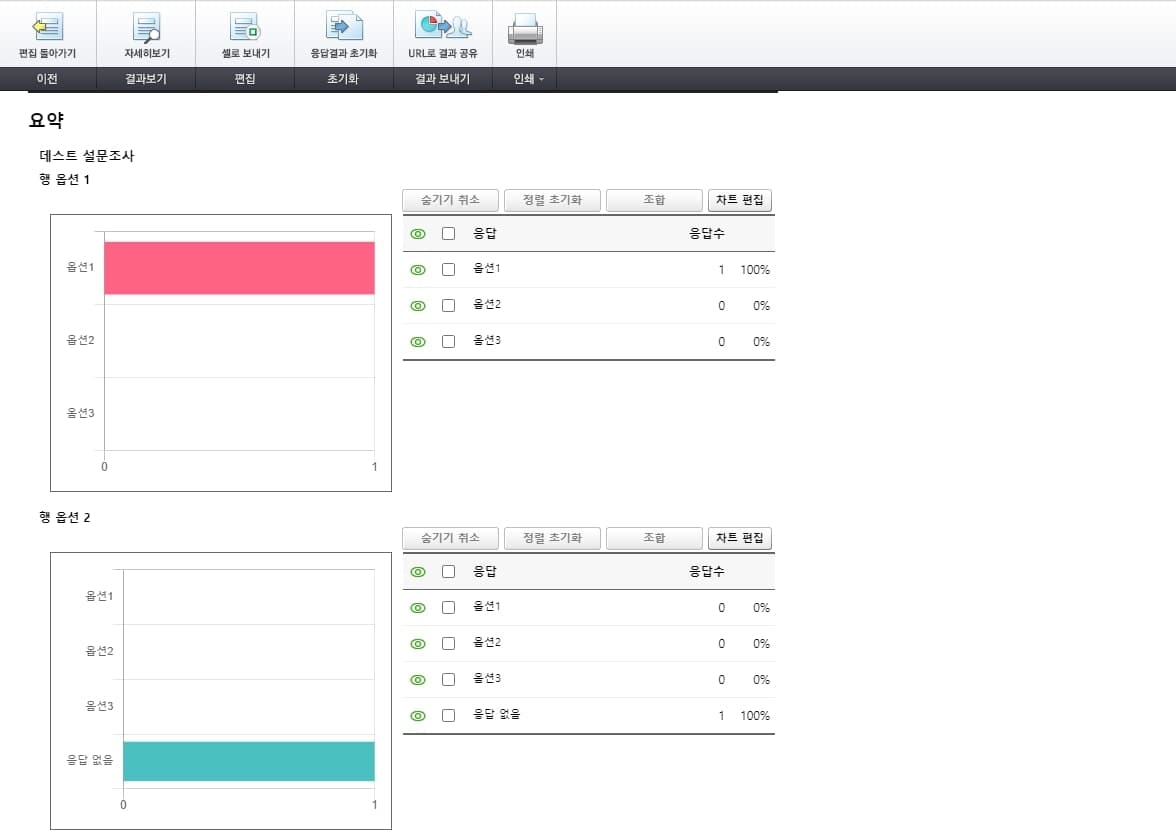Click the pink 옵션1 bar in the chart
Viewport: 1176px width, 830px height.
(x=240, y=266)
